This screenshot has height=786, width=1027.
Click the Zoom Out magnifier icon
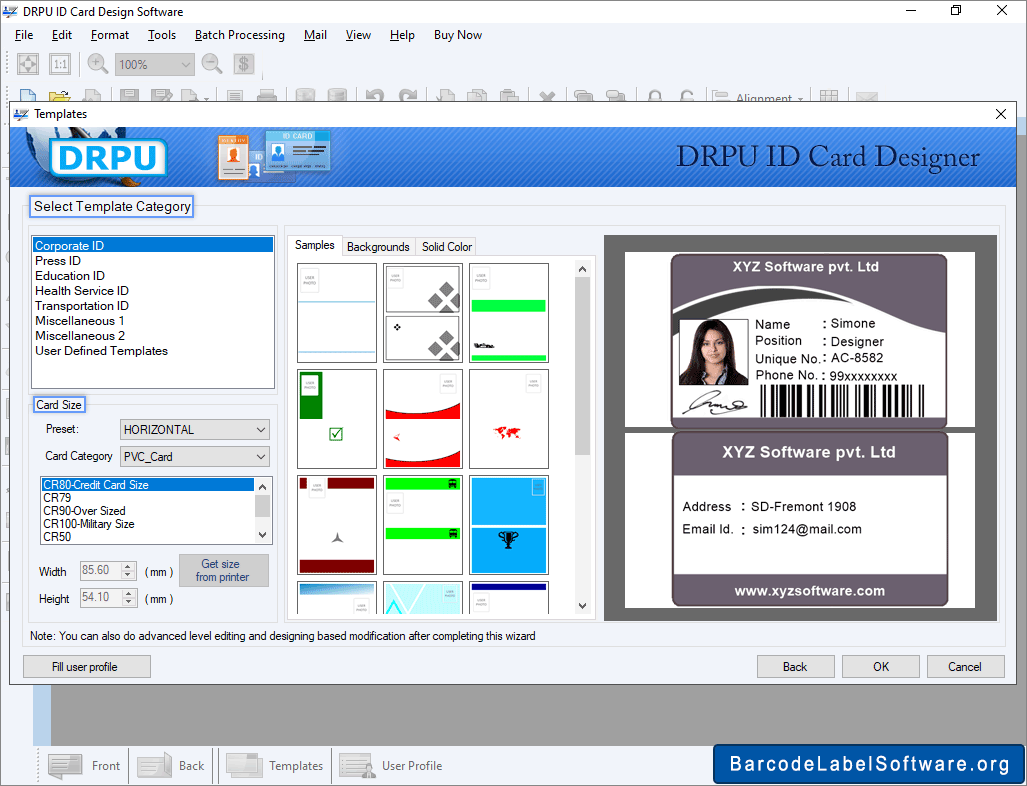[212, 64]
